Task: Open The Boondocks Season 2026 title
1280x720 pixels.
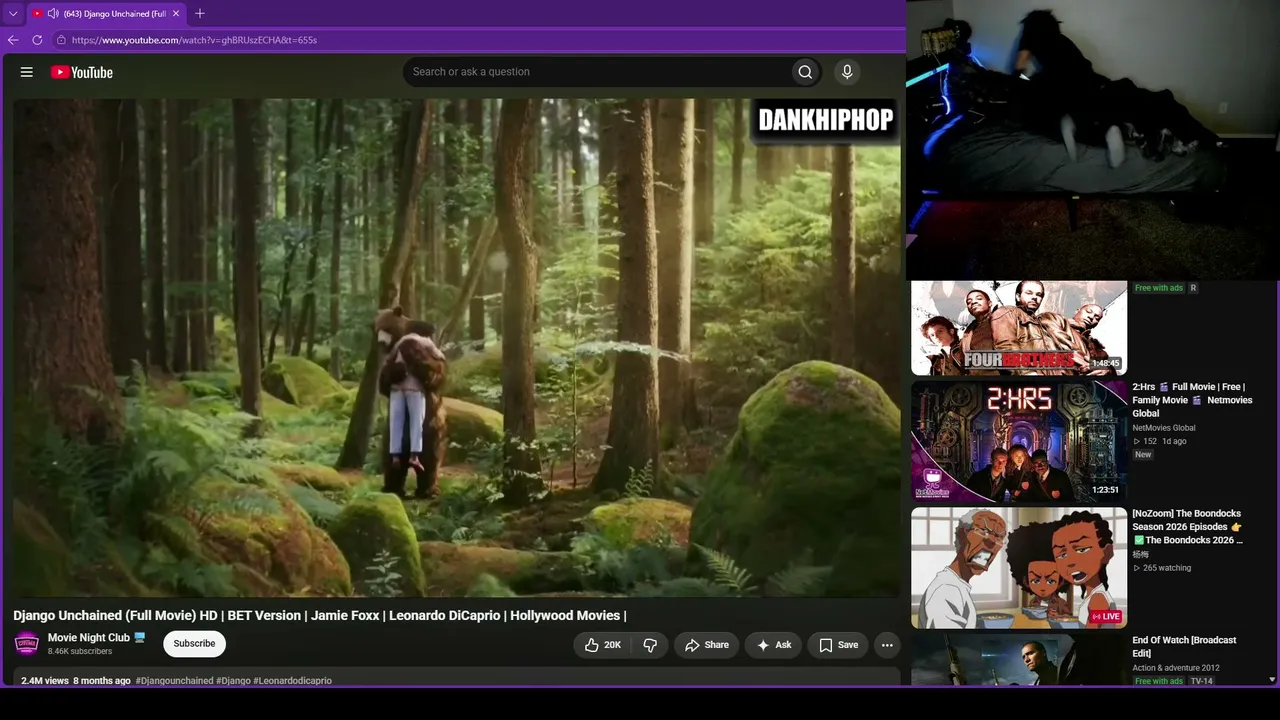Action: [1188, 527]
